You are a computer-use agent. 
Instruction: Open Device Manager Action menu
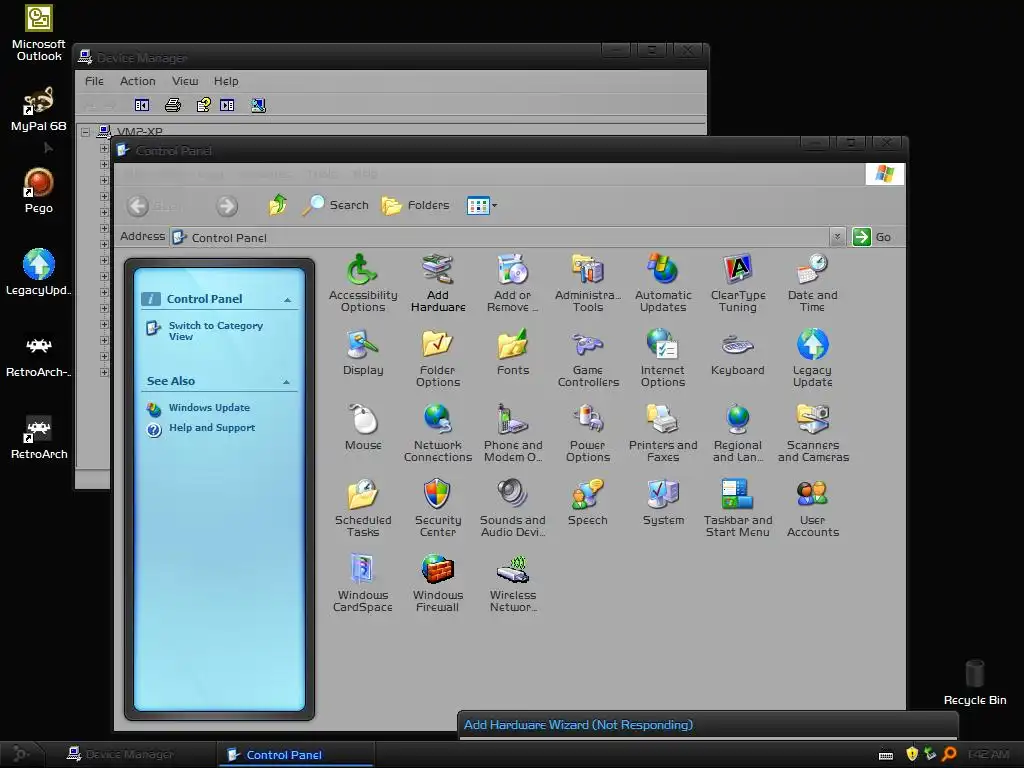coord(138,81)
